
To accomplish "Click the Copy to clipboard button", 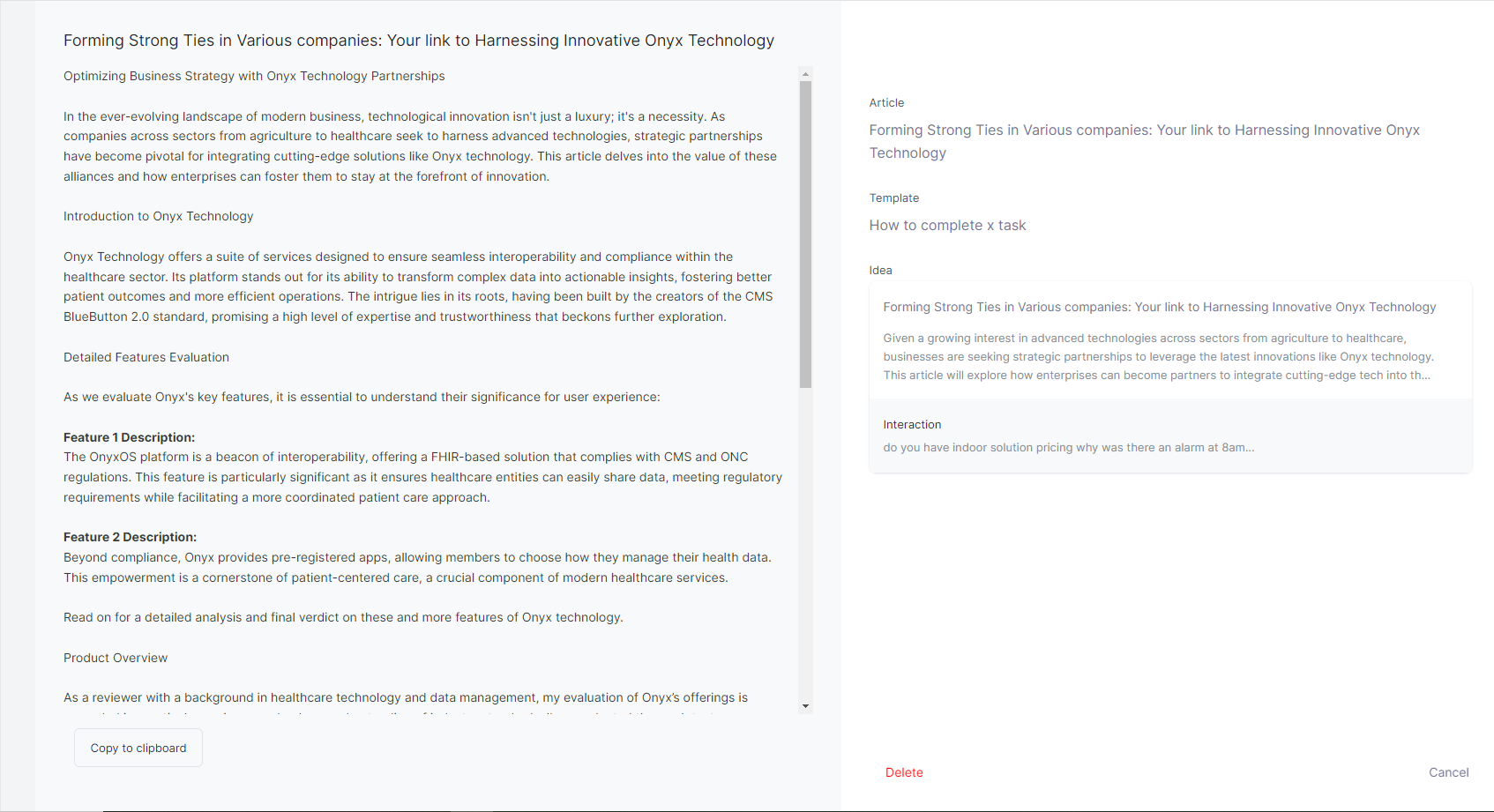I will coord(138,748).
